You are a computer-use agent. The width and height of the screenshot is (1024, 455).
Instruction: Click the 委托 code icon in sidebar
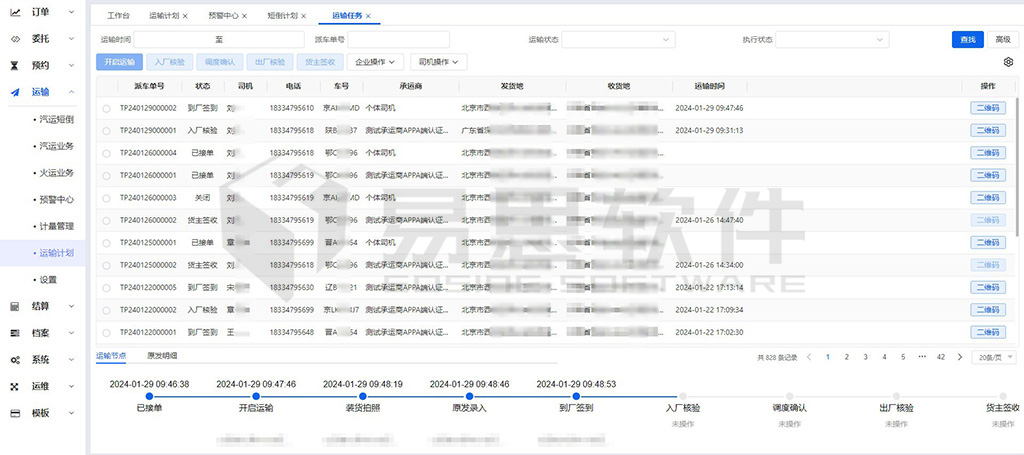pyautogui.click(x=15, y=39)
